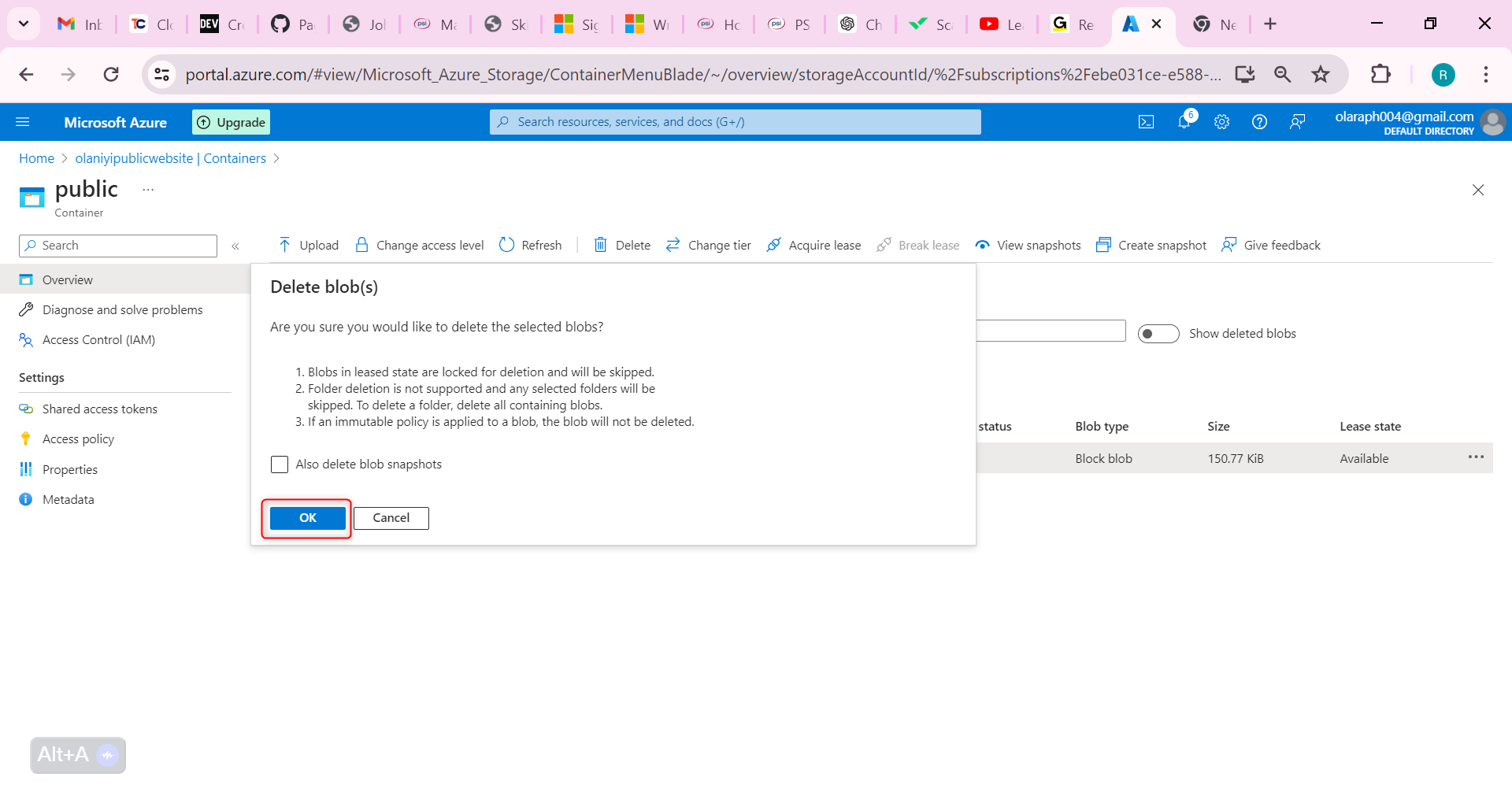Click the Microsoft Azure logo text
The width and height of the screenshot is (1512, 803).
tap(116, 122)
